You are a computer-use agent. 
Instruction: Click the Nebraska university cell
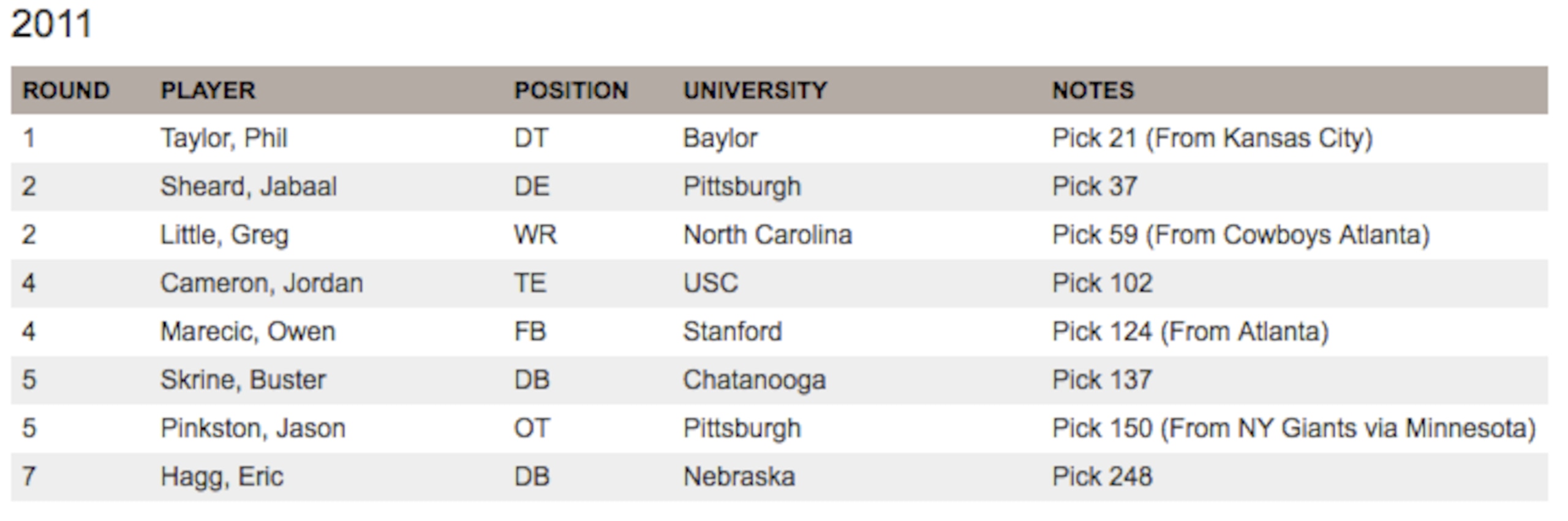[739, 477]
